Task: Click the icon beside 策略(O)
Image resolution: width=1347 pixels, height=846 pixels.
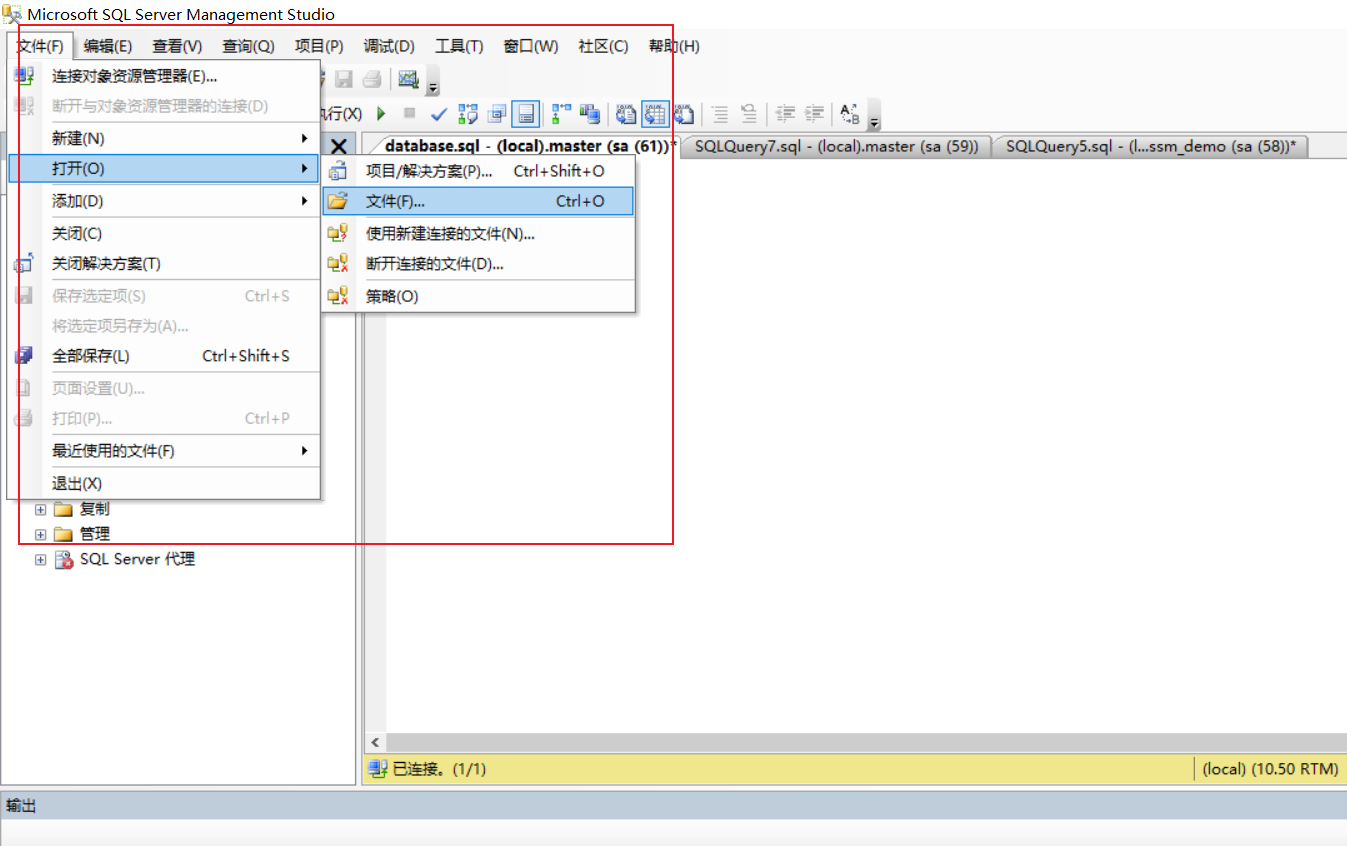Action: [338, 296]
